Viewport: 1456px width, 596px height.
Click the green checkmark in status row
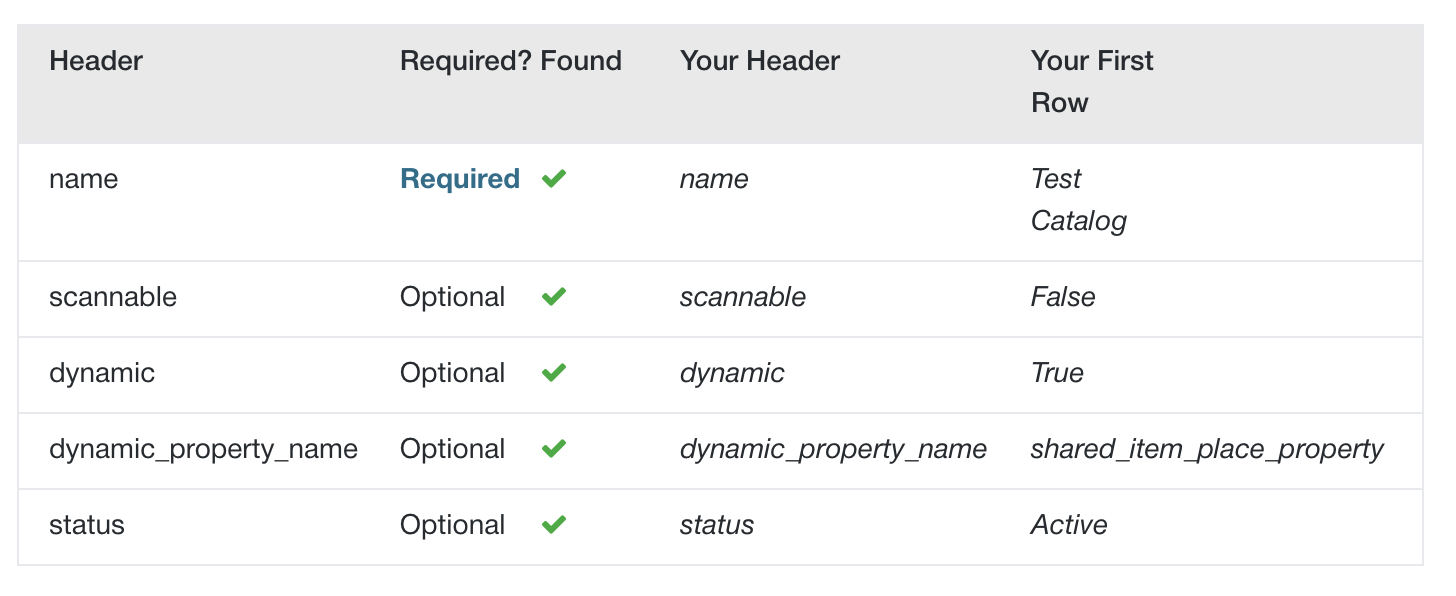[x=554, y=525]
